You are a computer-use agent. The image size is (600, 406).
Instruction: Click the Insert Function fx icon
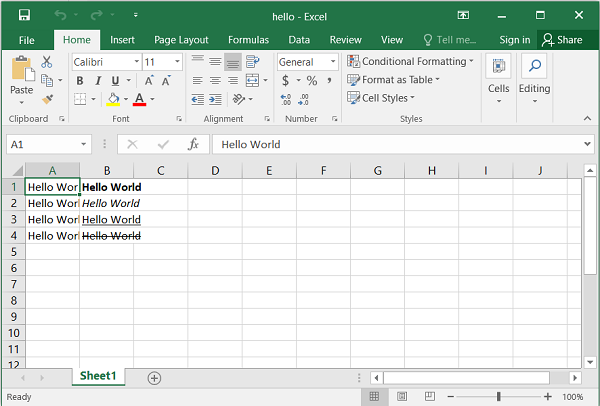(193, 144)
